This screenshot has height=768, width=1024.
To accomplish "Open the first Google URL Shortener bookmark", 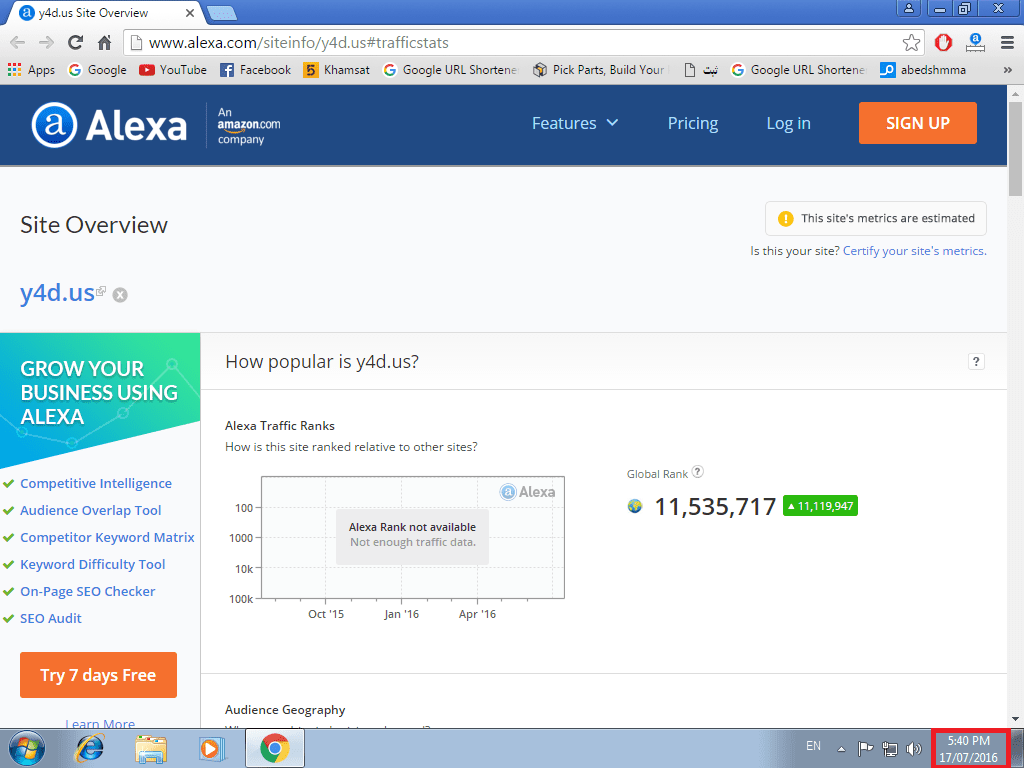I will tap(451, 70).
